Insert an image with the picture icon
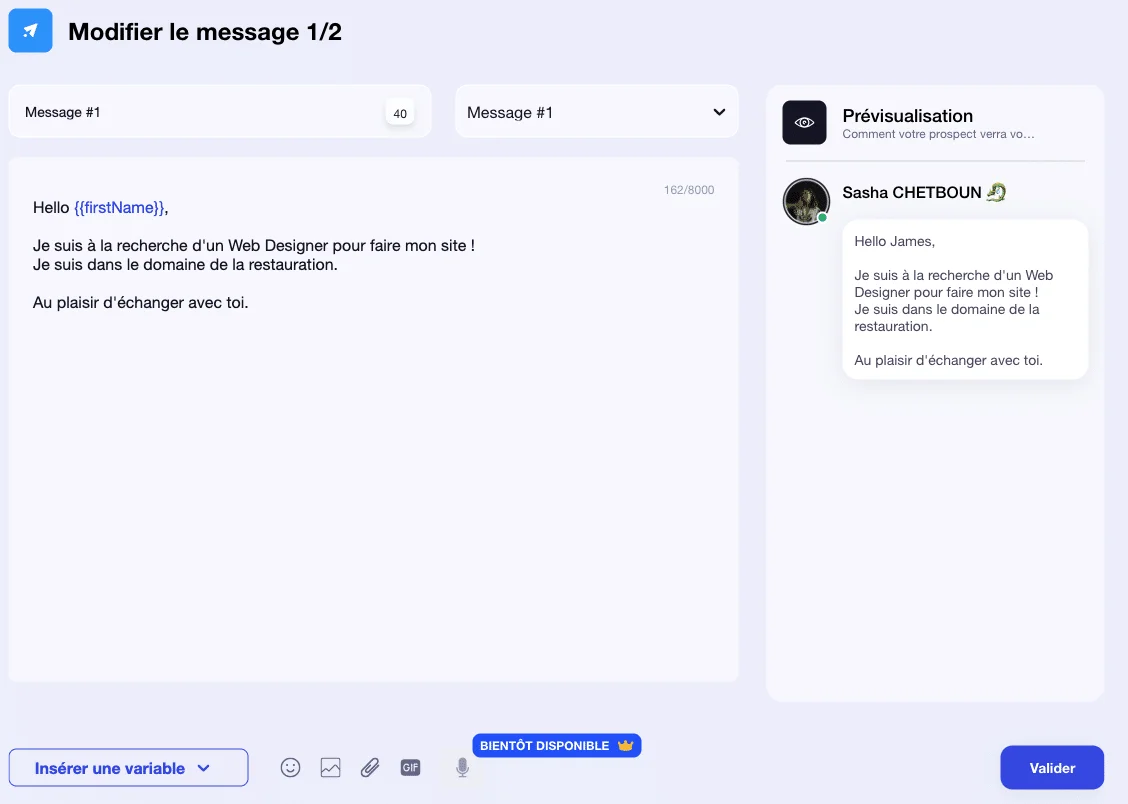Image resolution: width=1128 pixels, height=804 pixels. 330,767
